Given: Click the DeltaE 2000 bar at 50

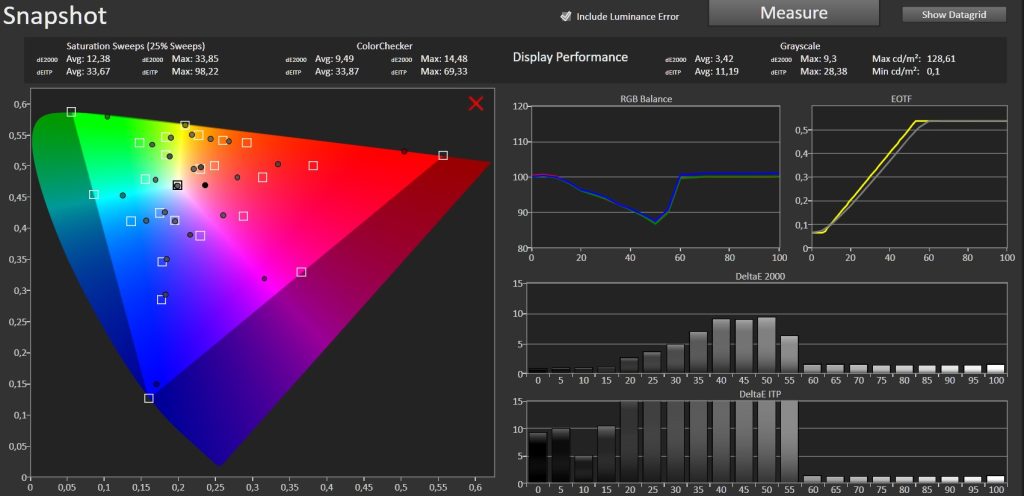Looking at the screenshot, I should [766, 345].
